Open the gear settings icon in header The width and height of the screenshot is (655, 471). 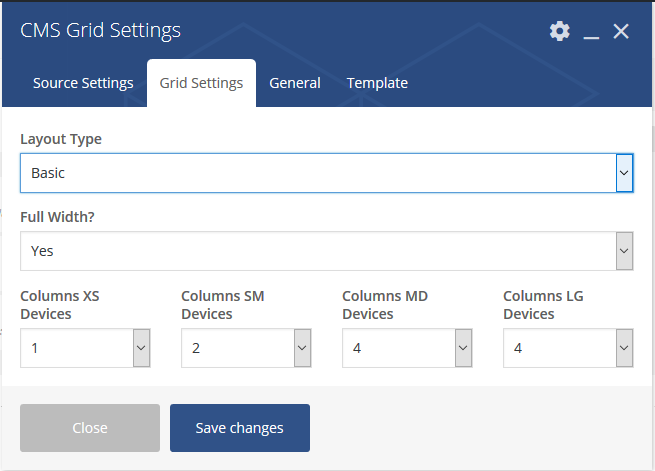[559, 31]
